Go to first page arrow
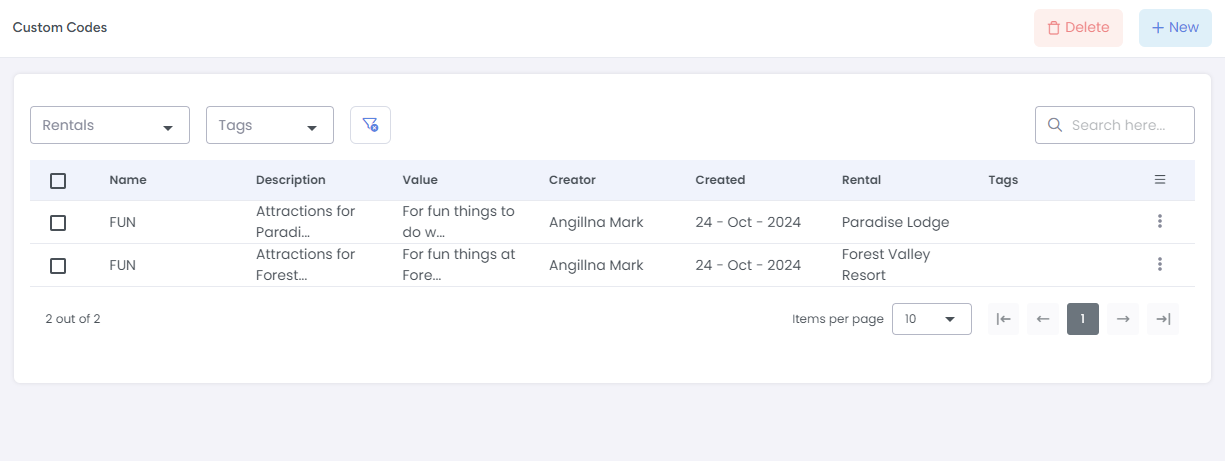1225x461 pixels. coord(1003,319)
